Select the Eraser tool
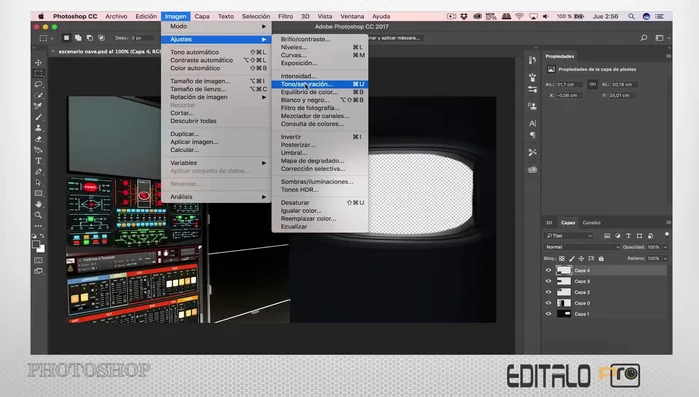Screen dimensions: 699x397 38,139
